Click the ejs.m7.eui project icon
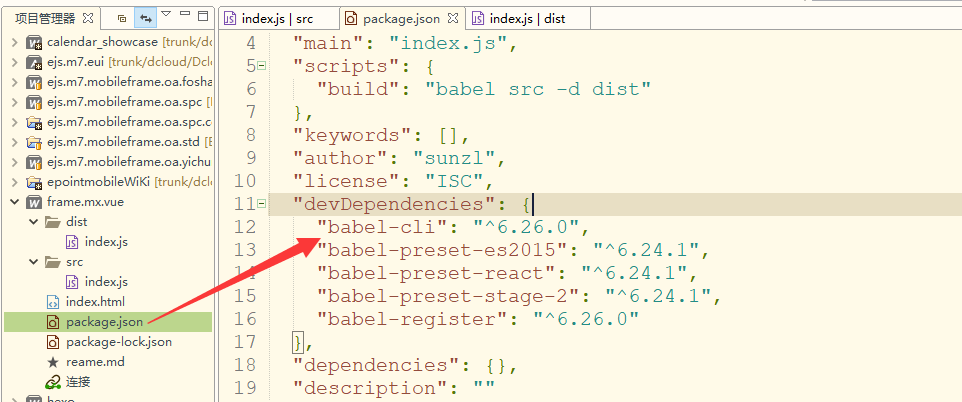 (x=34, y=62)
